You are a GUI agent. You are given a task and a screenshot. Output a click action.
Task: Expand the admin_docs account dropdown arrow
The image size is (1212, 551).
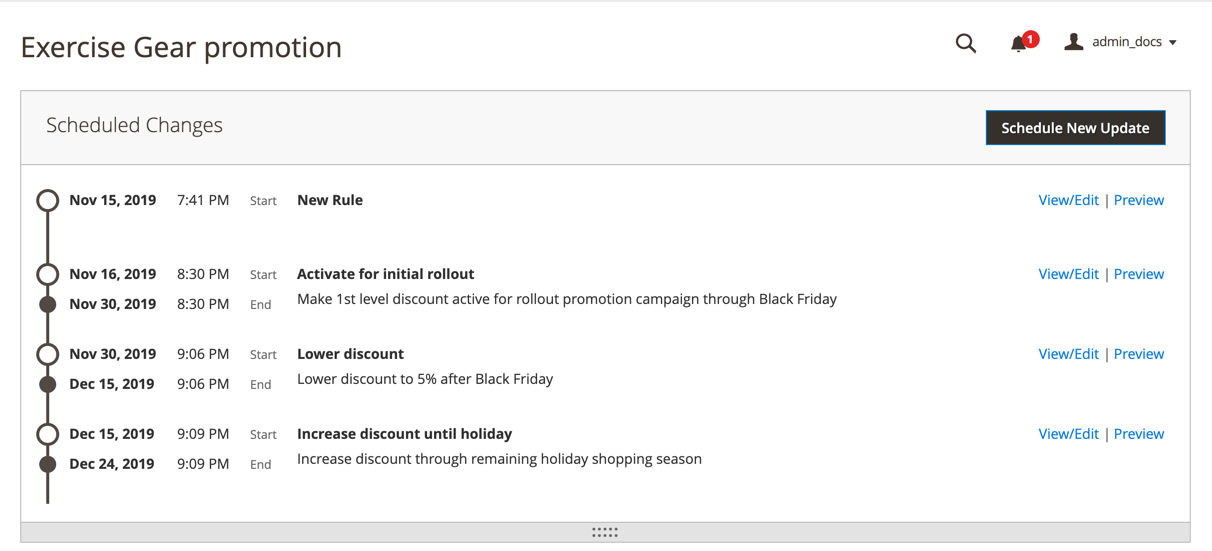click(1173, 43)
